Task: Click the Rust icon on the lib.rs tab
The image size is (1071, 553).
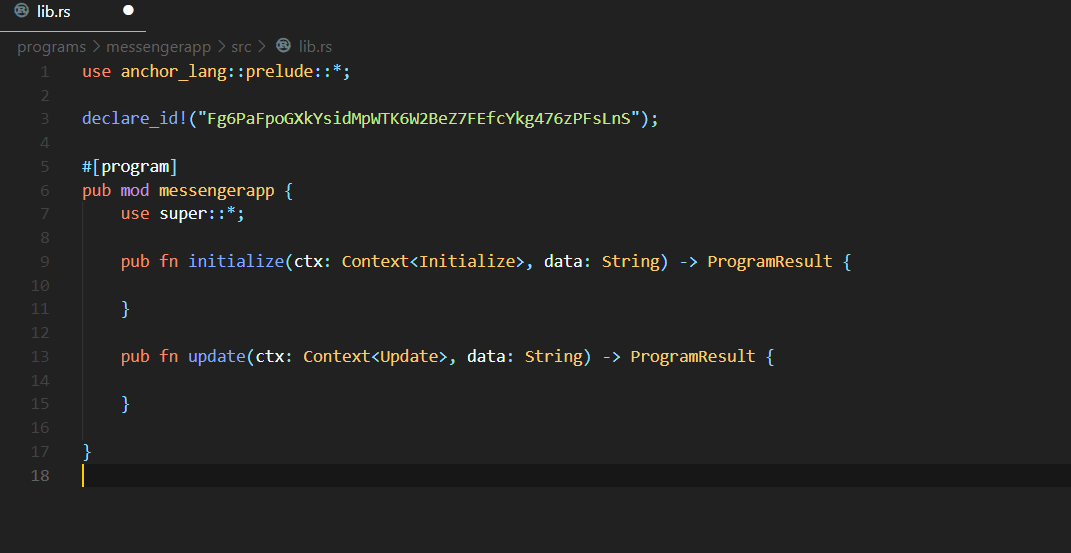Action: [22, 11]
